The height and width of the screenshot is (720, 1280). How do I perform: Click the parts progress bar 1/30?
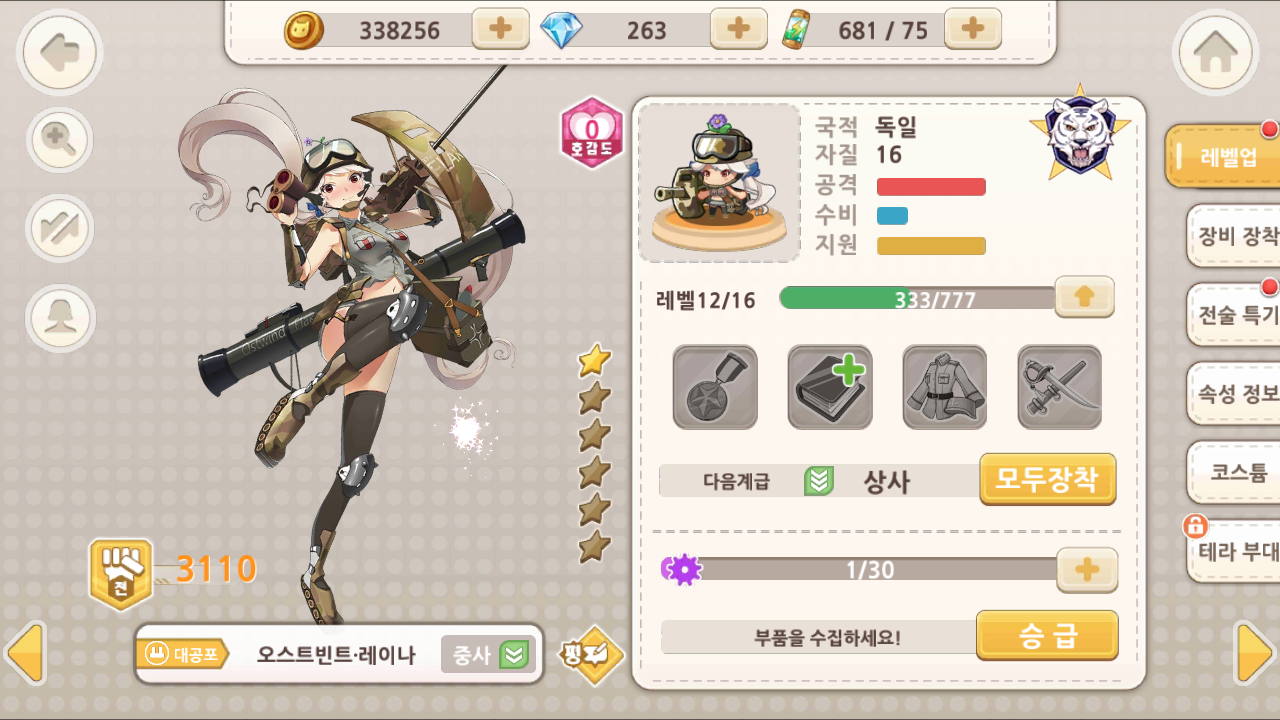pyautogui.click(x=868, y=570)
